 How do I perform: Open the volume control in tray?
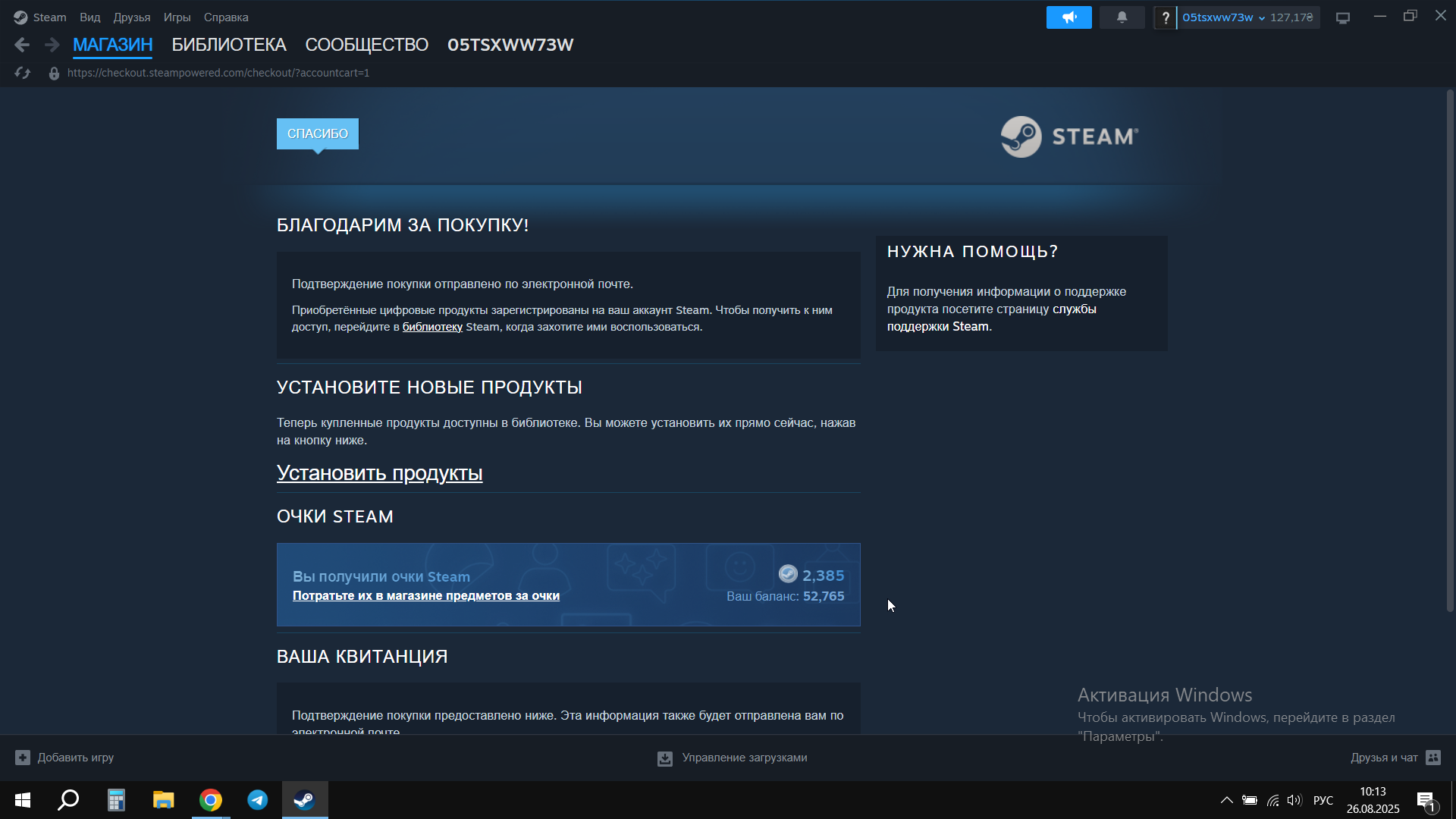(x=1294, y=800)
